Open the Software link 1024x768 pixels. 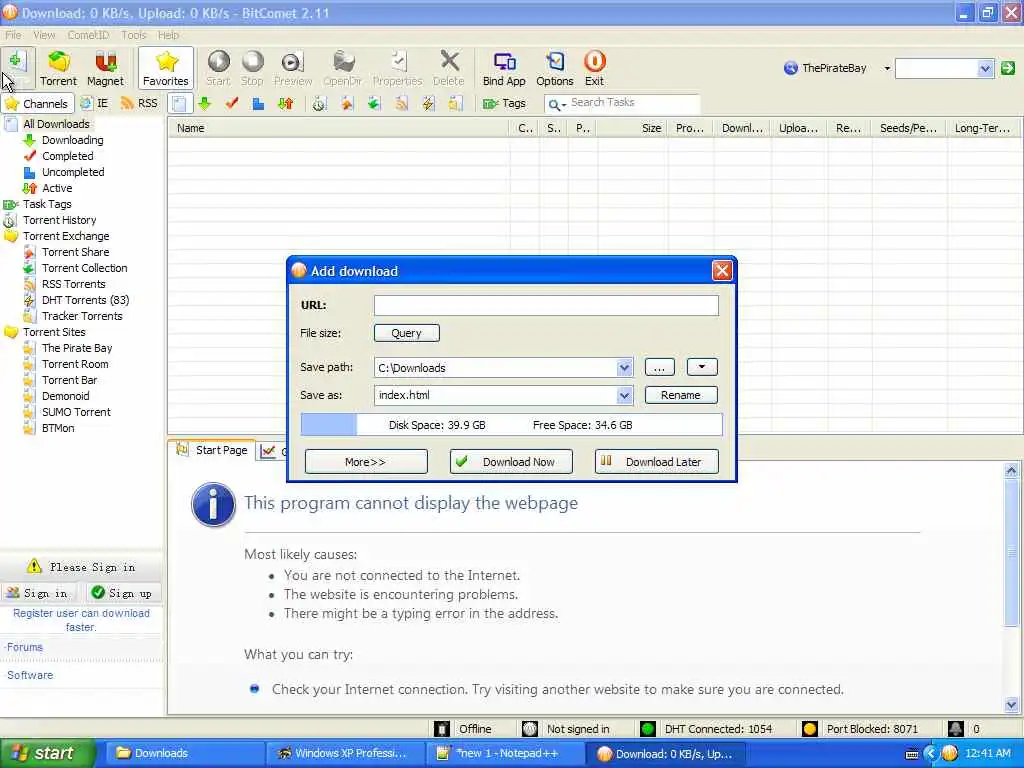pyautogui.click(x=30, y=675)
